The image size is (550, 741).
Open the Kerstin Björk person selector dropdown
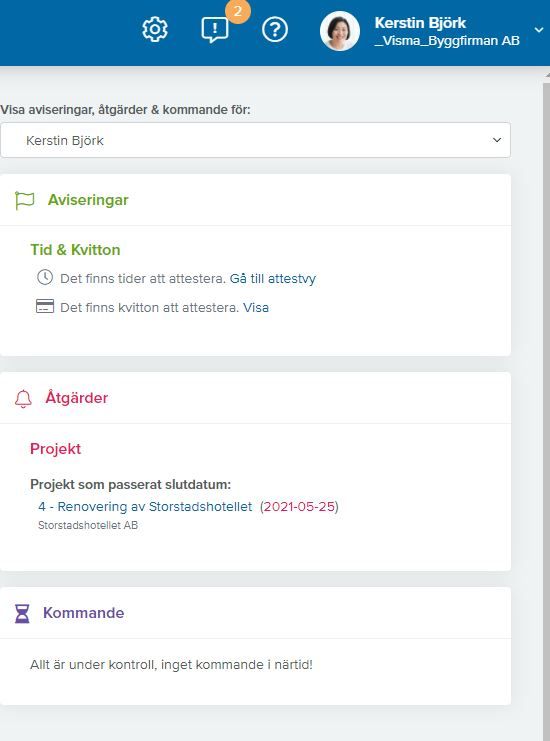click(x=255, y=140)
